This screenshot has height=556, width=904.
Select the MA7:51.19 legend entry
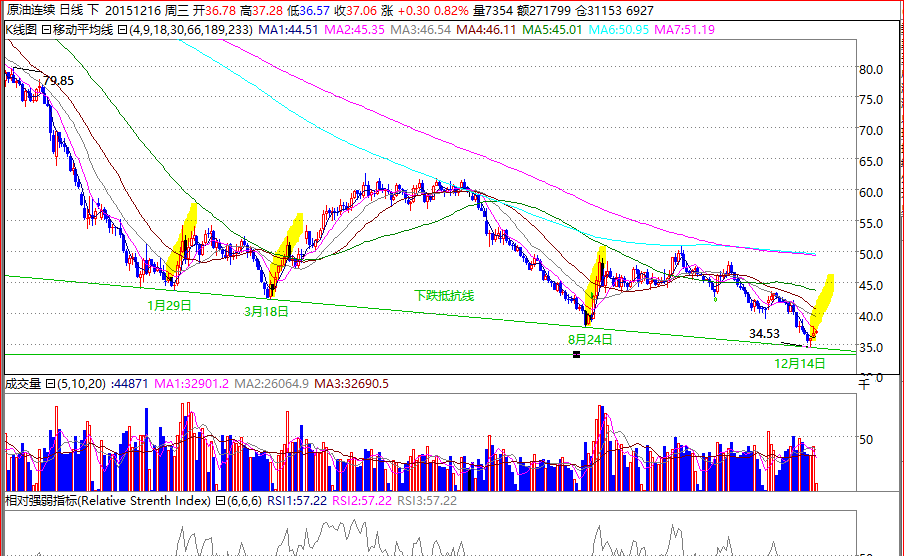tap(684, 30)
